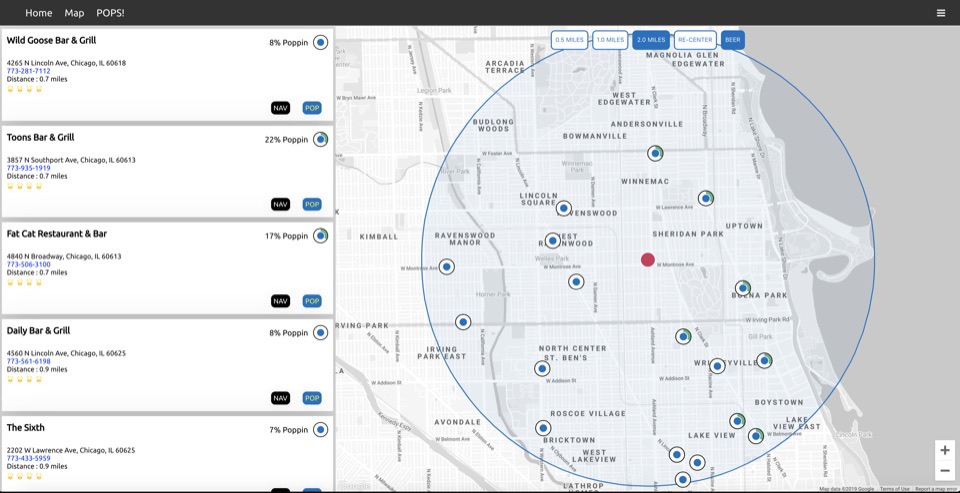This screenshot has width=960, height=493.
Task: Click Fat Cat Restaurant & Bar title
Action: [x=57, y=234]
